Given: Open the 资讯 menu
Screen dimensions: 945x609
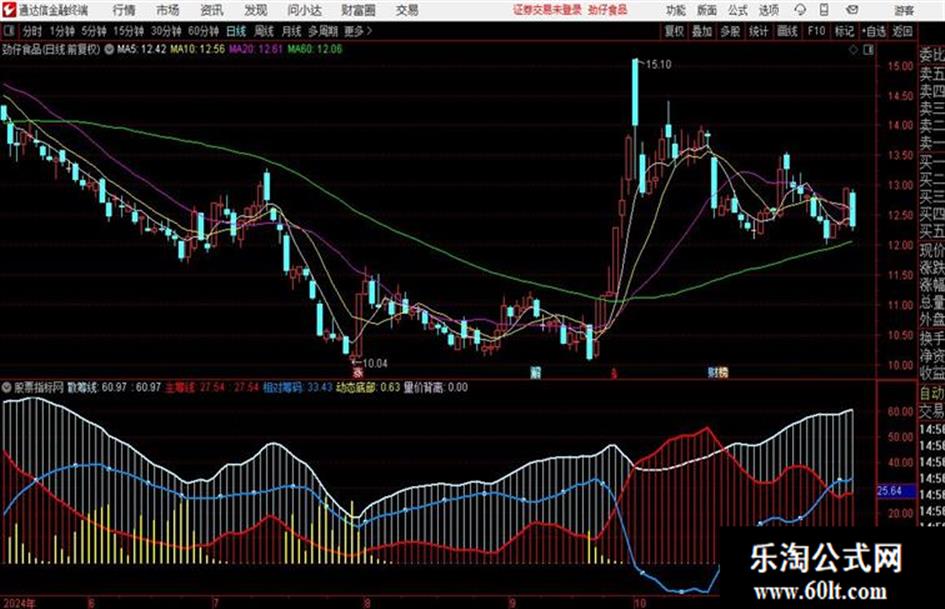Looking at the screenshot, I should point(212,10).
